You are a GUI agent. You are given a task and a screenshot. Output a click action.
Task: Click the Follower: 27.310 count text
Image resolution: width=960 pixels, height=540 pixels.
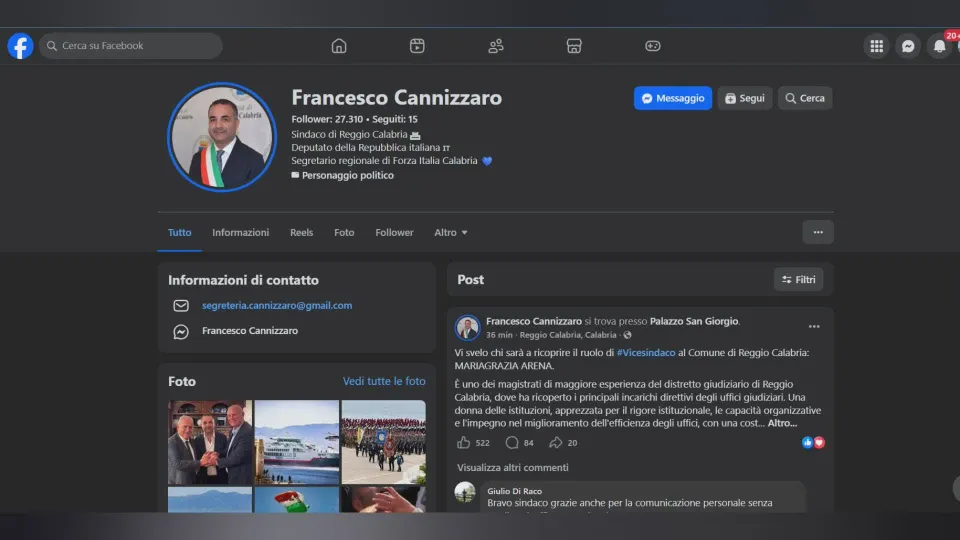(x=327, y=119)
